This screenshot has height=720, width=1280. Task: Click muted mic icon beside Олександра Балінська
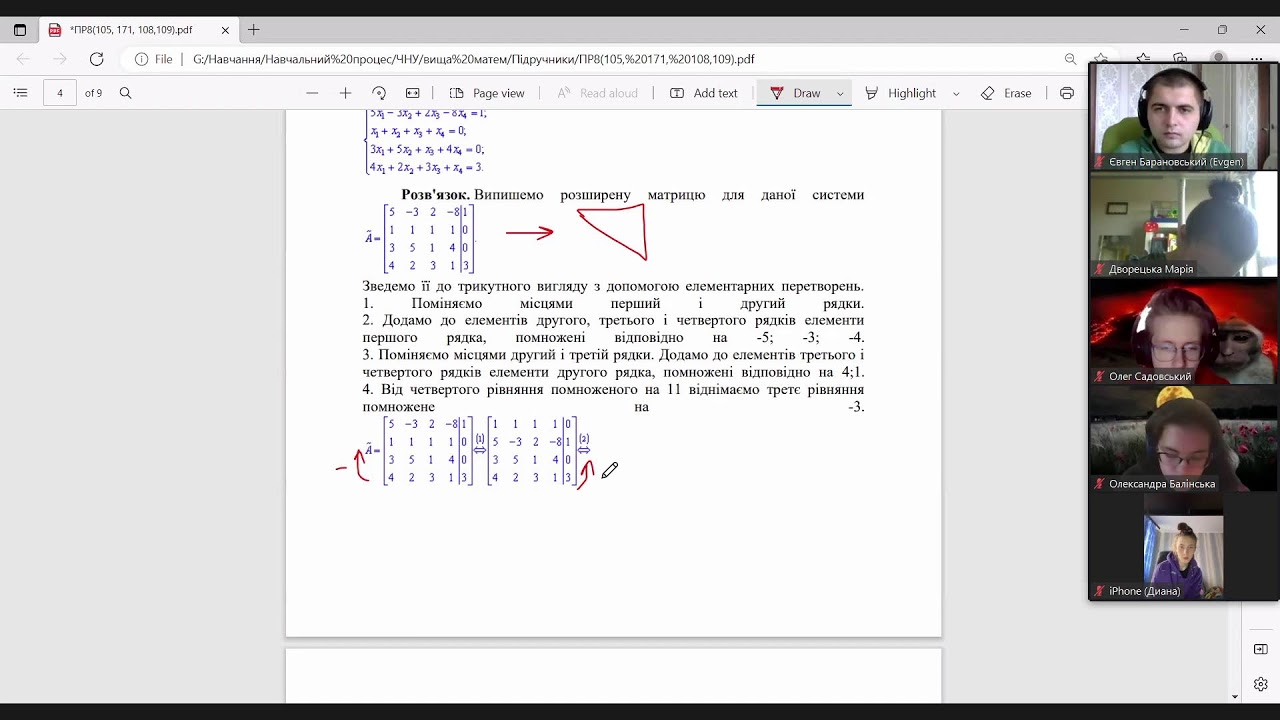[1100, 484]
